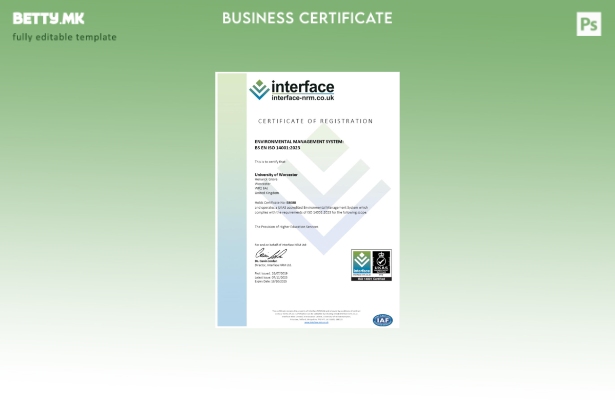
Task: Click the green gradient strip on certificate
Action: pyautogui.click(x=231, y=200)
